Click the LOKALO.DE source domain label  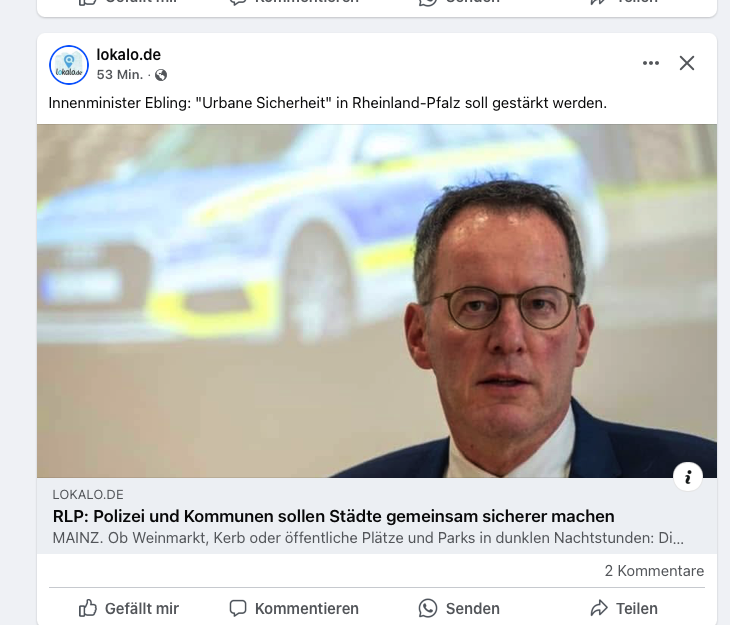point(88,495)
